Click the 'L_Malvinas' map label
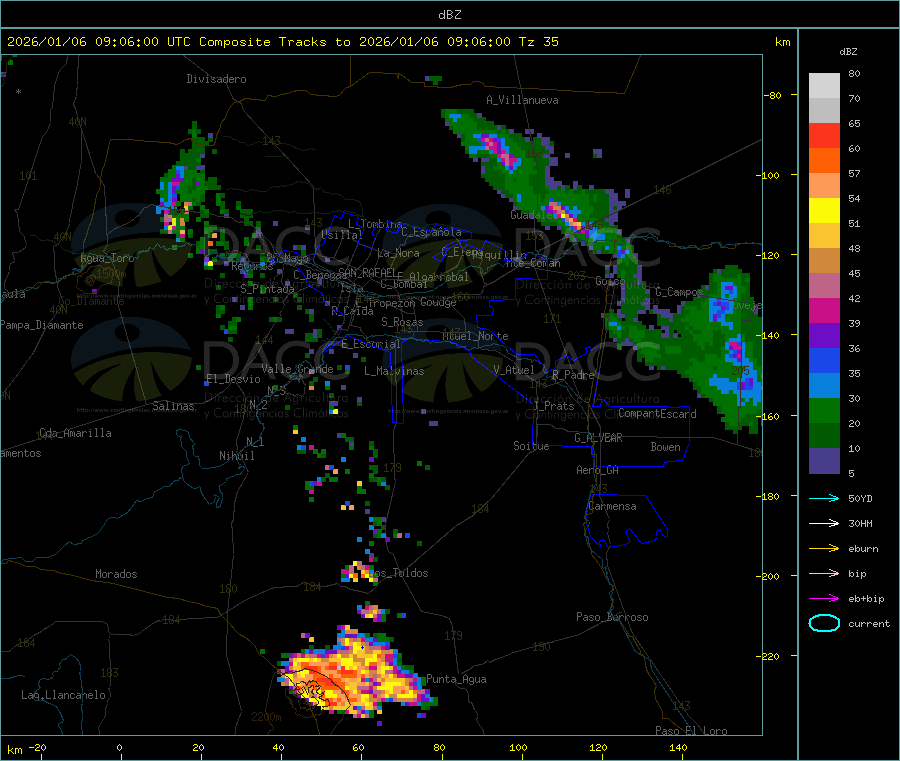 394,371
